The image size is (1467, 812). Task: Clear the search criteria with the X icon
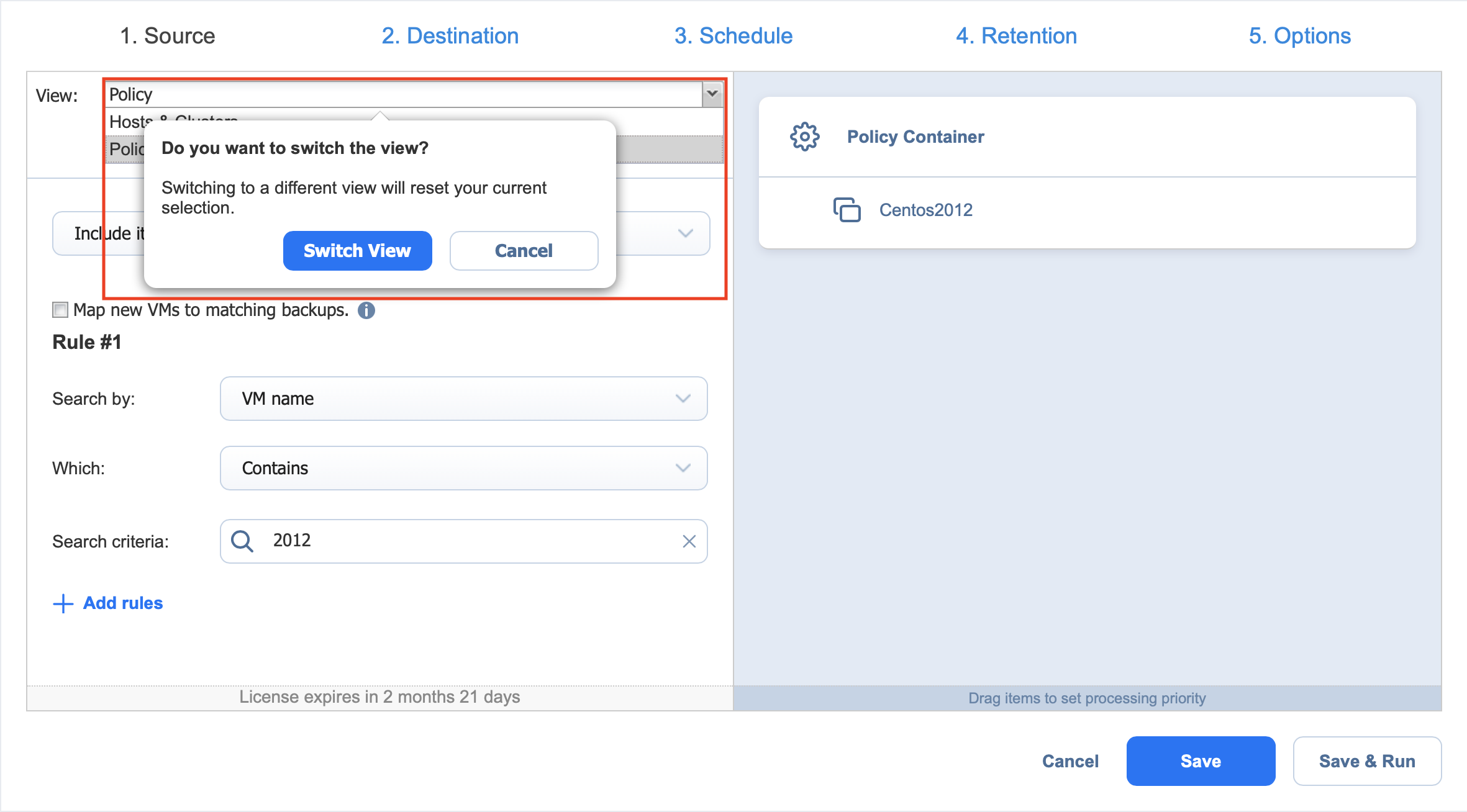pyautogui.click(x=689, y=541)
